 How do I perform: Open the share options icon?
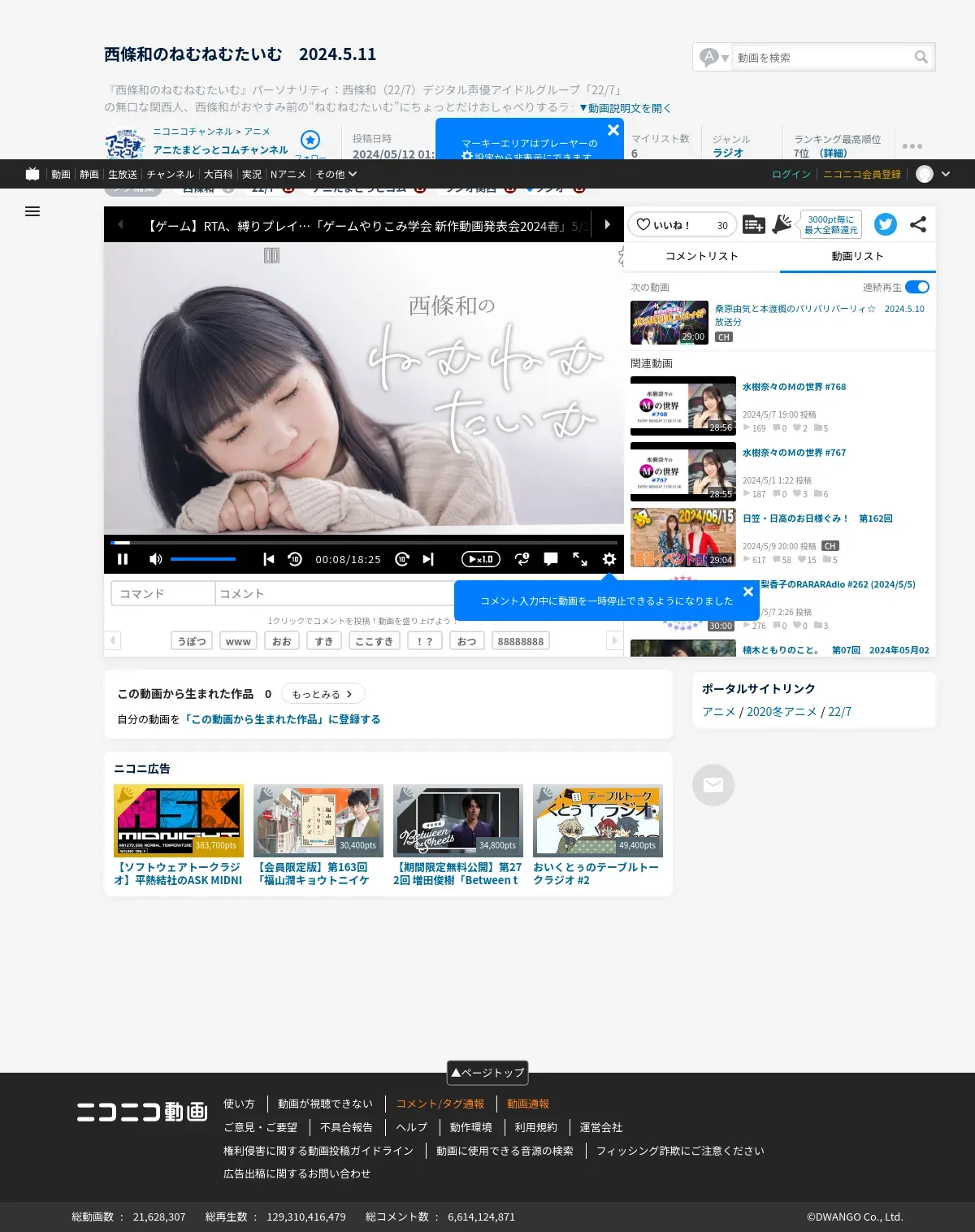pyautogui.click(x=918, y=224)
